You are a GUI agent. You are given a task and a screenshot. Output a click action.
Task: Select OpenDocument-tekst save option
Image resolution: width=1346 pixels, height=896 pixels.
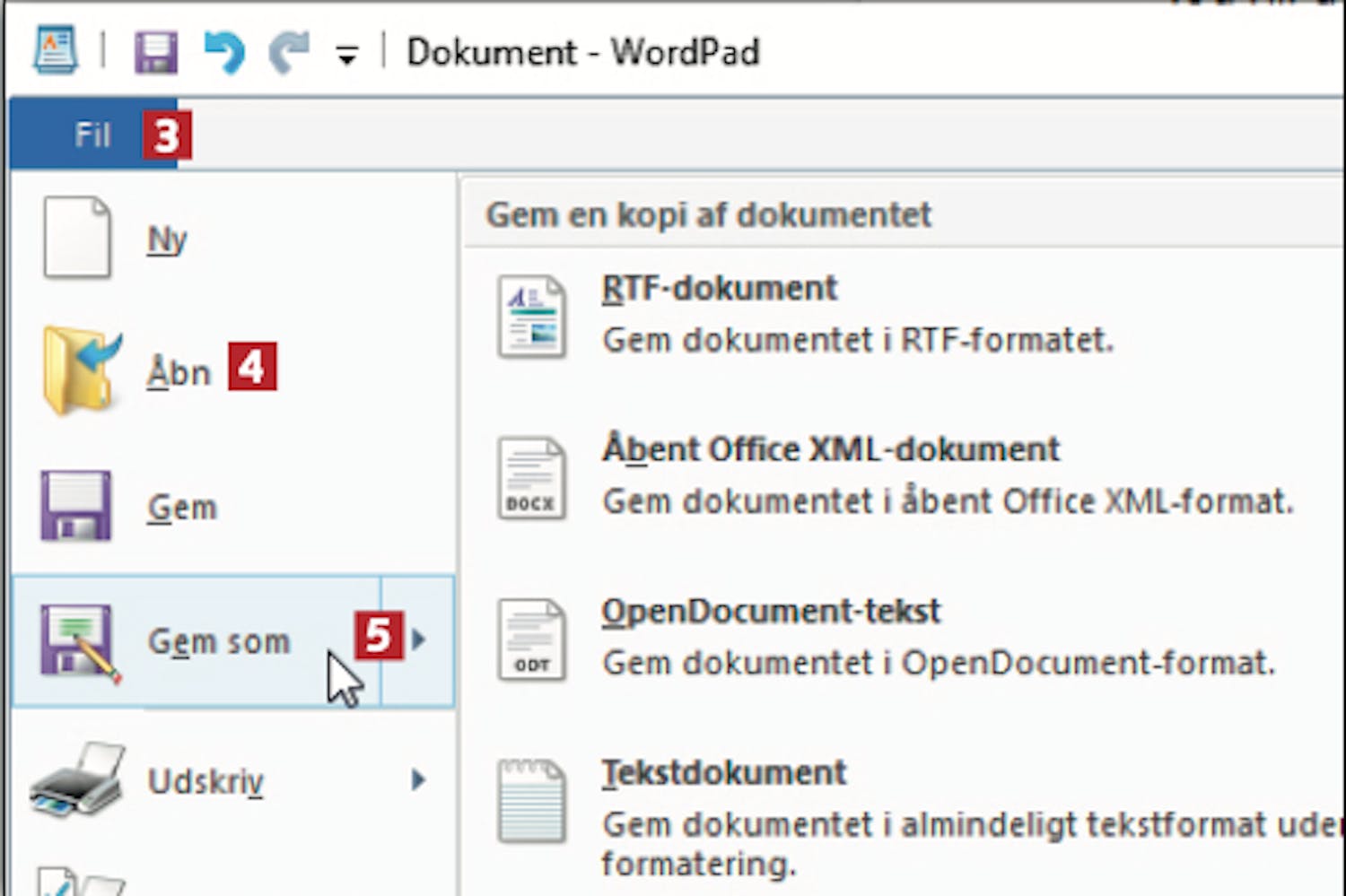coord(771,612)
